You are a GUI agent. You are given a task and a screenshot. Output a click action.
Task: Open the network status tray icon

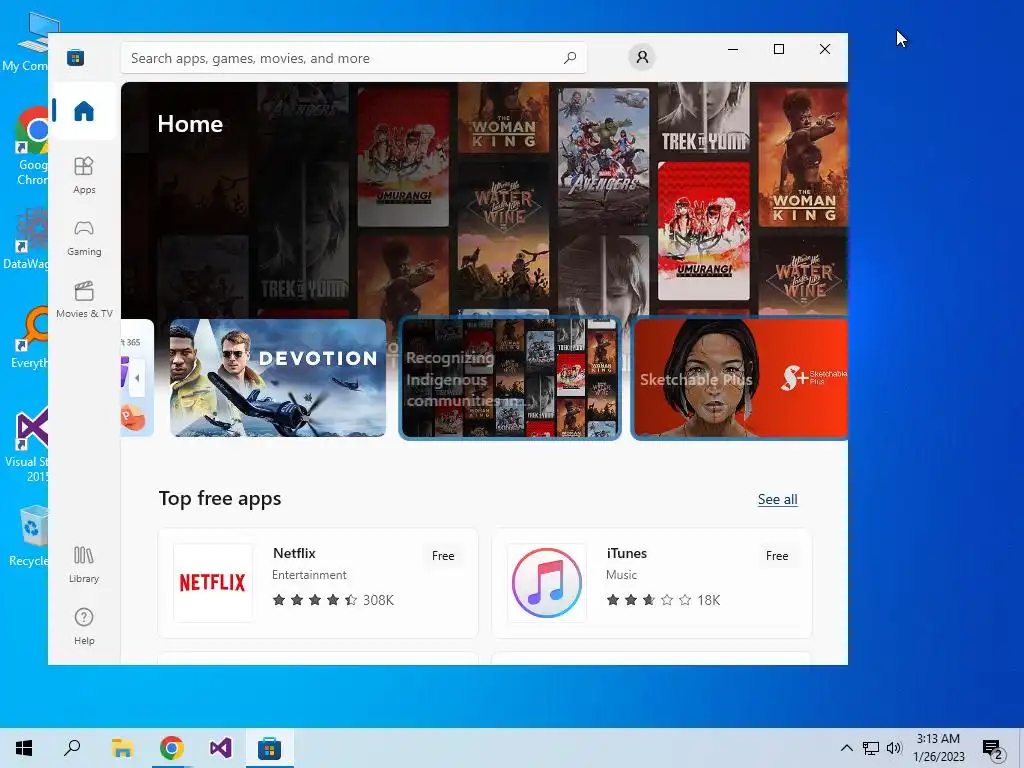click(x=871, y=748)
